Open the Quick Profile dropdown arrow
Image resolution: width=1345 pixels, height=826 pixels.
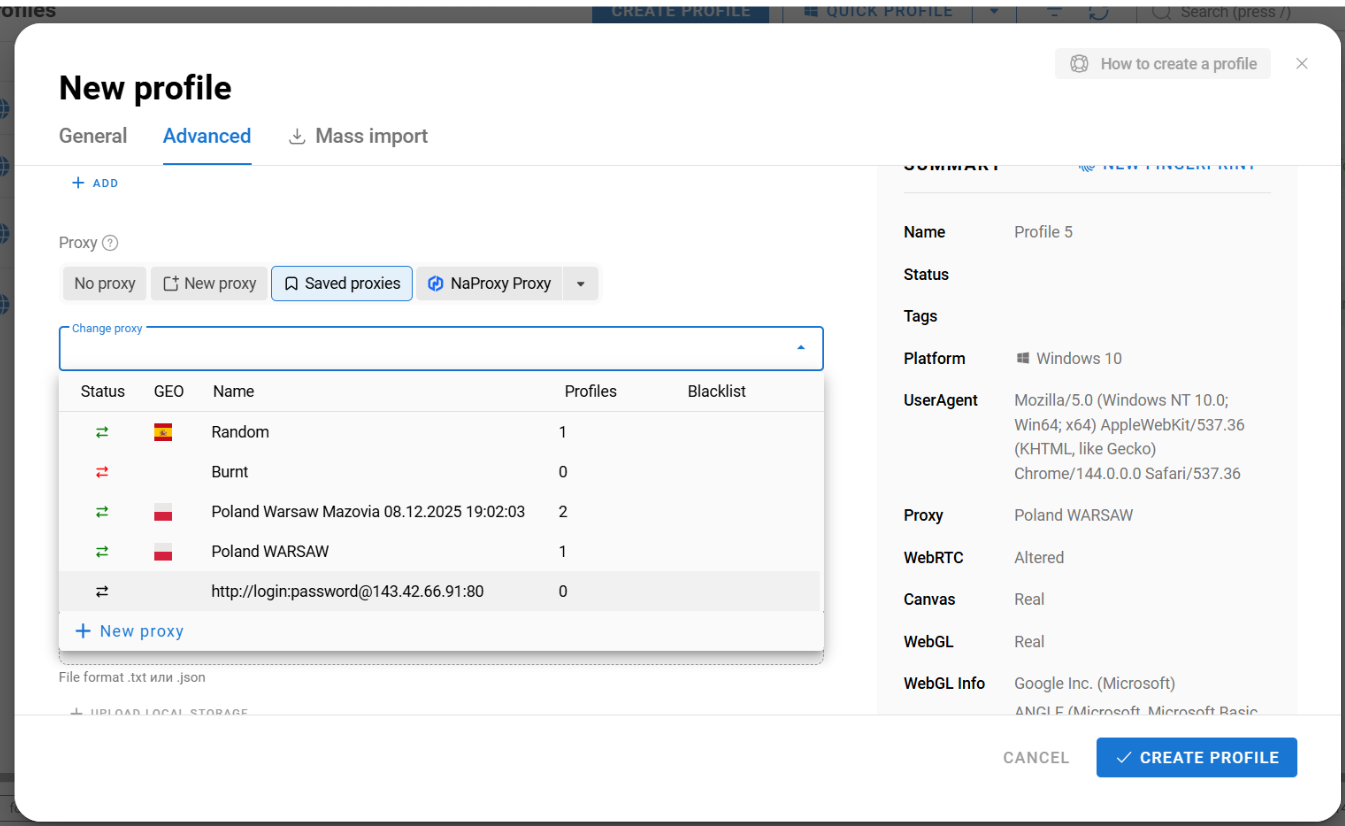(993, 12)
